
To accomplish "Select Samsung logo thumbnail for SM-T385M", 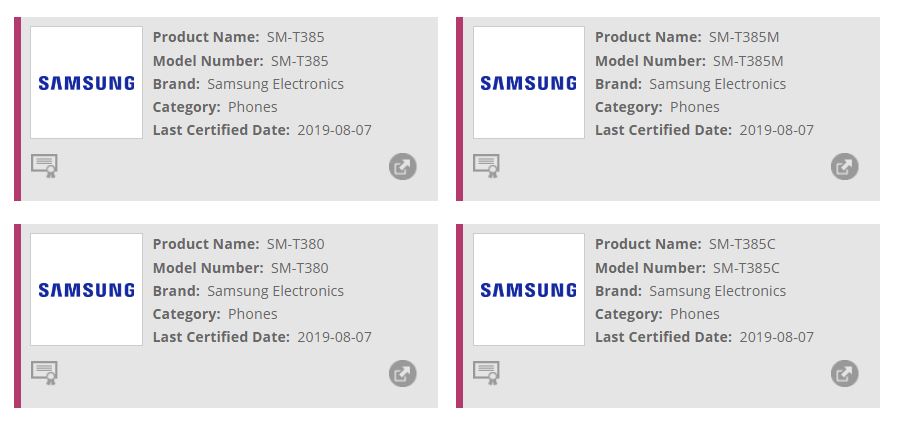I will 529,83.
